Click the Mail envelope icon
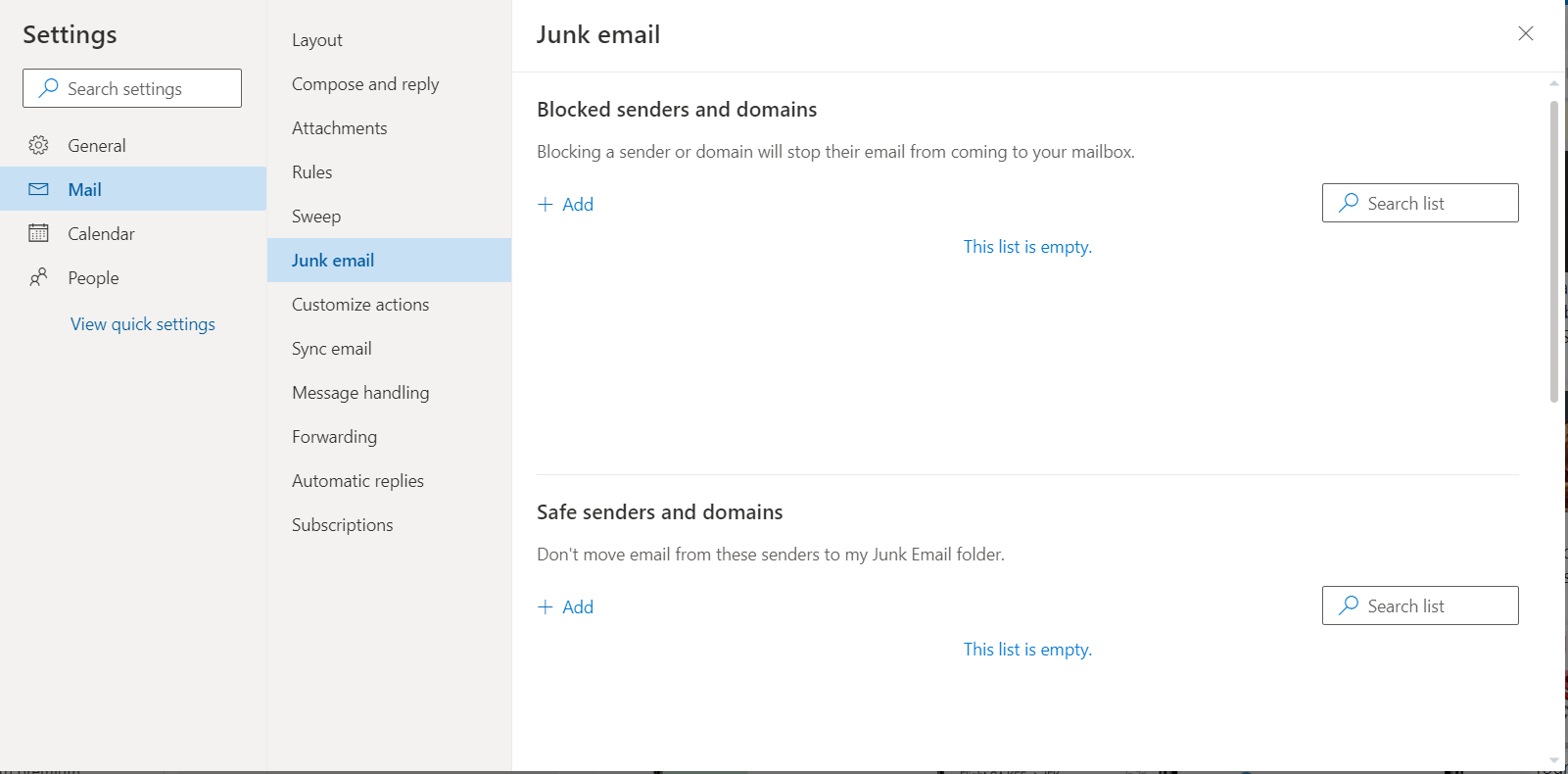Image resolution: width=1568 pixels, height=774 pixels. pos(38,189)
